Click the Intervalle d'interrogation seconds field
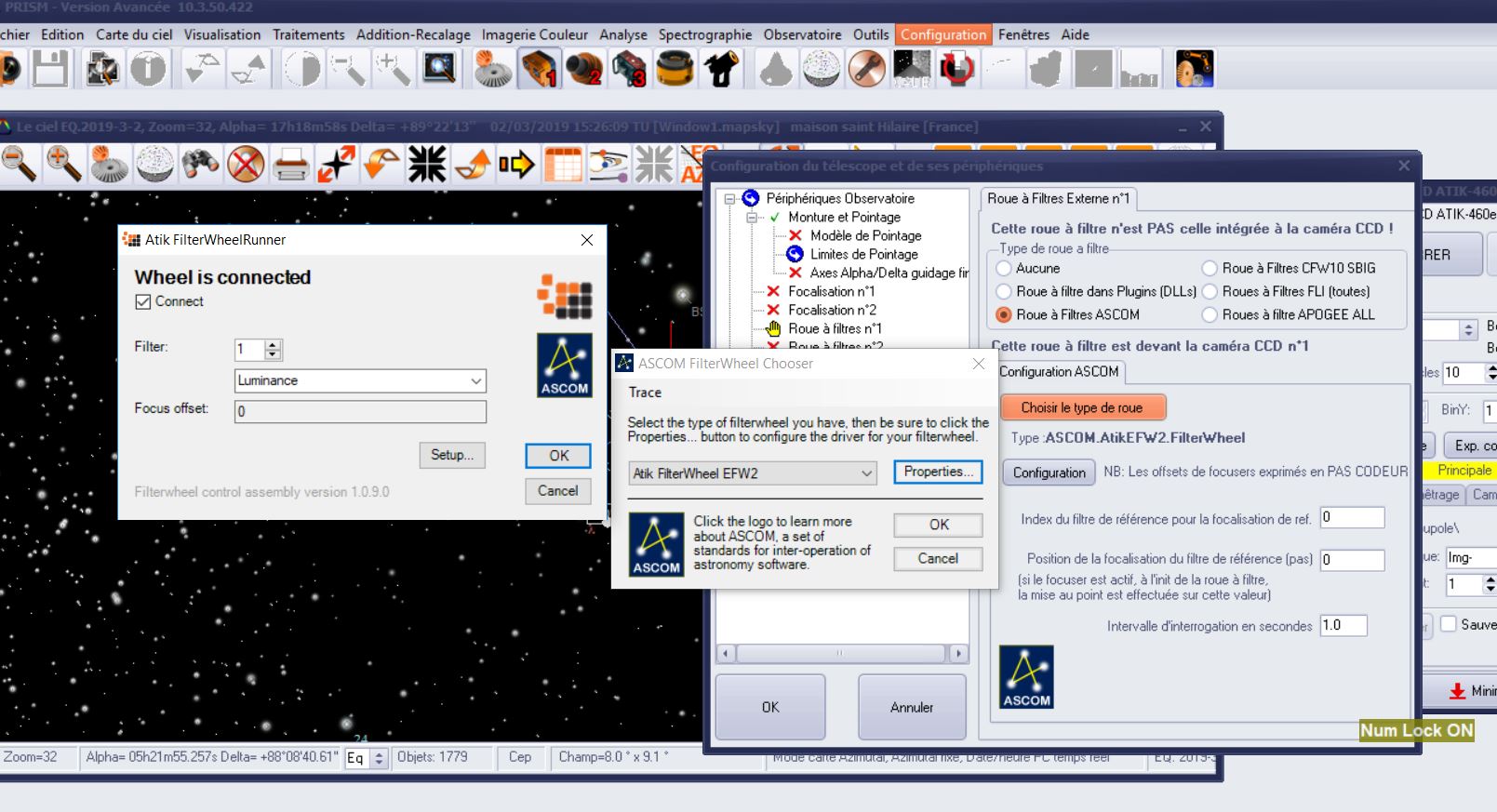 [1343, 626]
